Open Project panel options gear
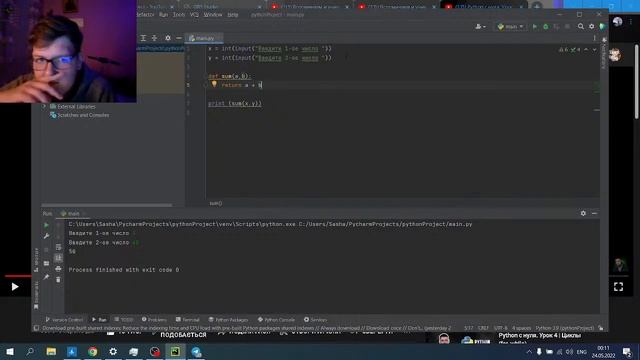The image size is (640, 360). tap(168, 38)
